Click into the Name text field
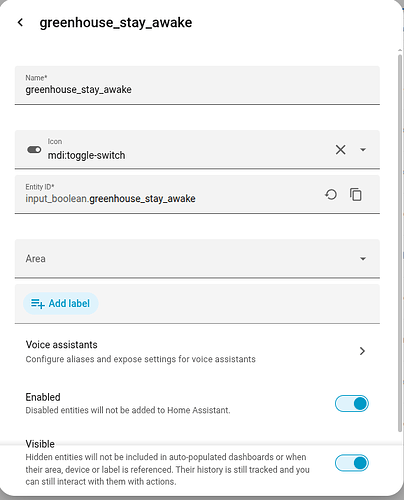 coord(197,85)
